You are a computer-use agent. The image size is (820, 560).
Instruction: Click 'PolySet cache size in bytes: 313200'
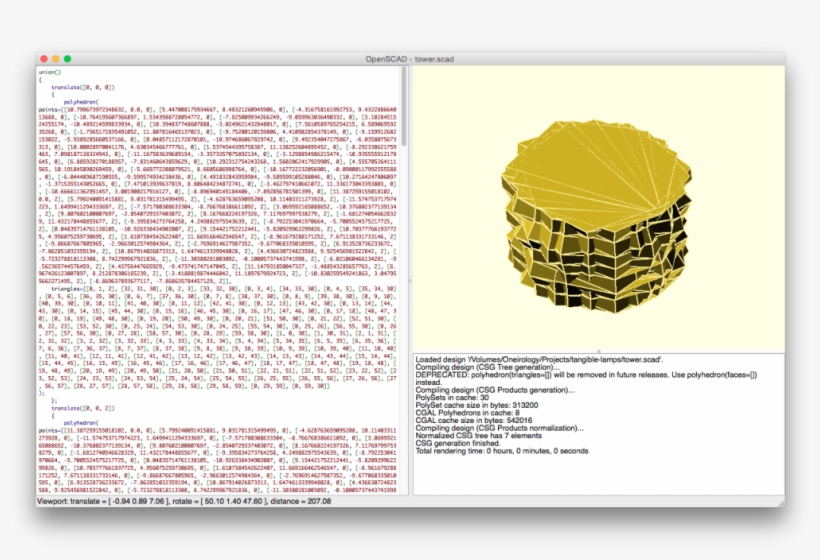coord(476,405)
